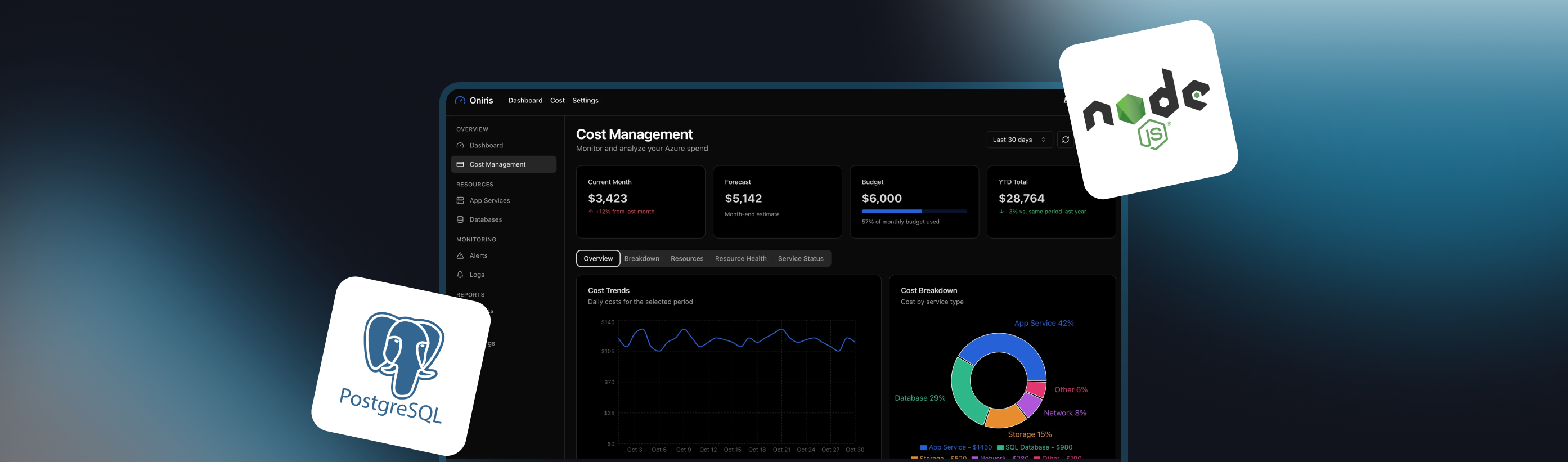Click the 'Other 6%' chart label

click(x=1071, y=389)
